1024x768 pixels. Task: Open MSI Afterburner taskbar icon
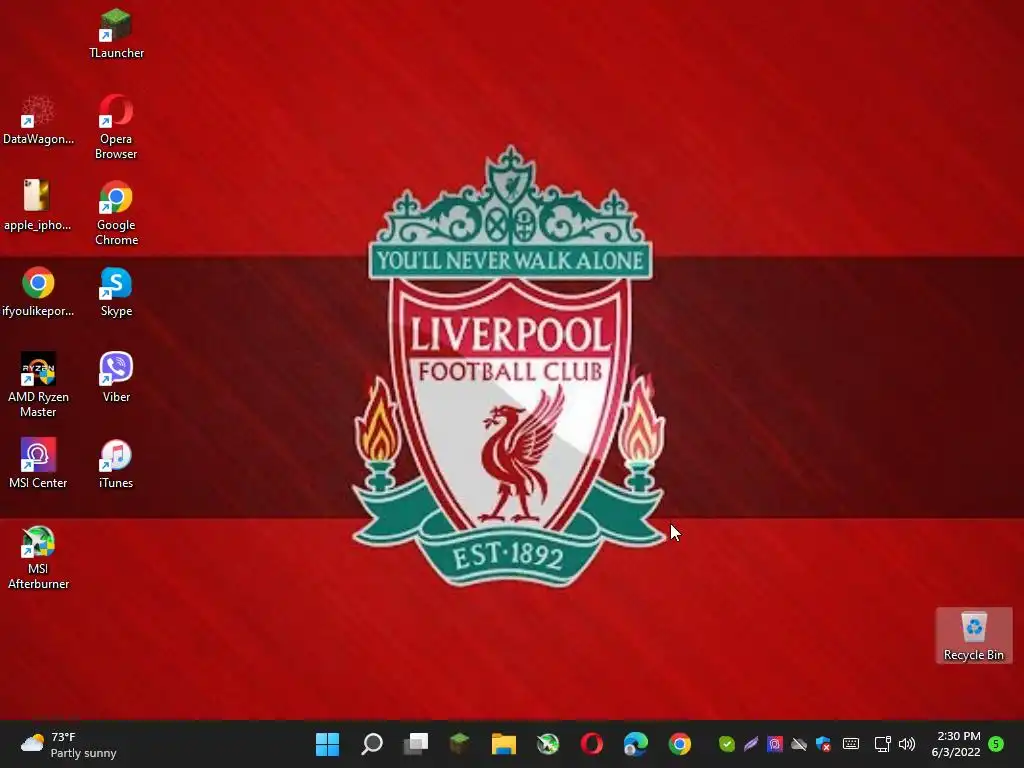[548, 744]
